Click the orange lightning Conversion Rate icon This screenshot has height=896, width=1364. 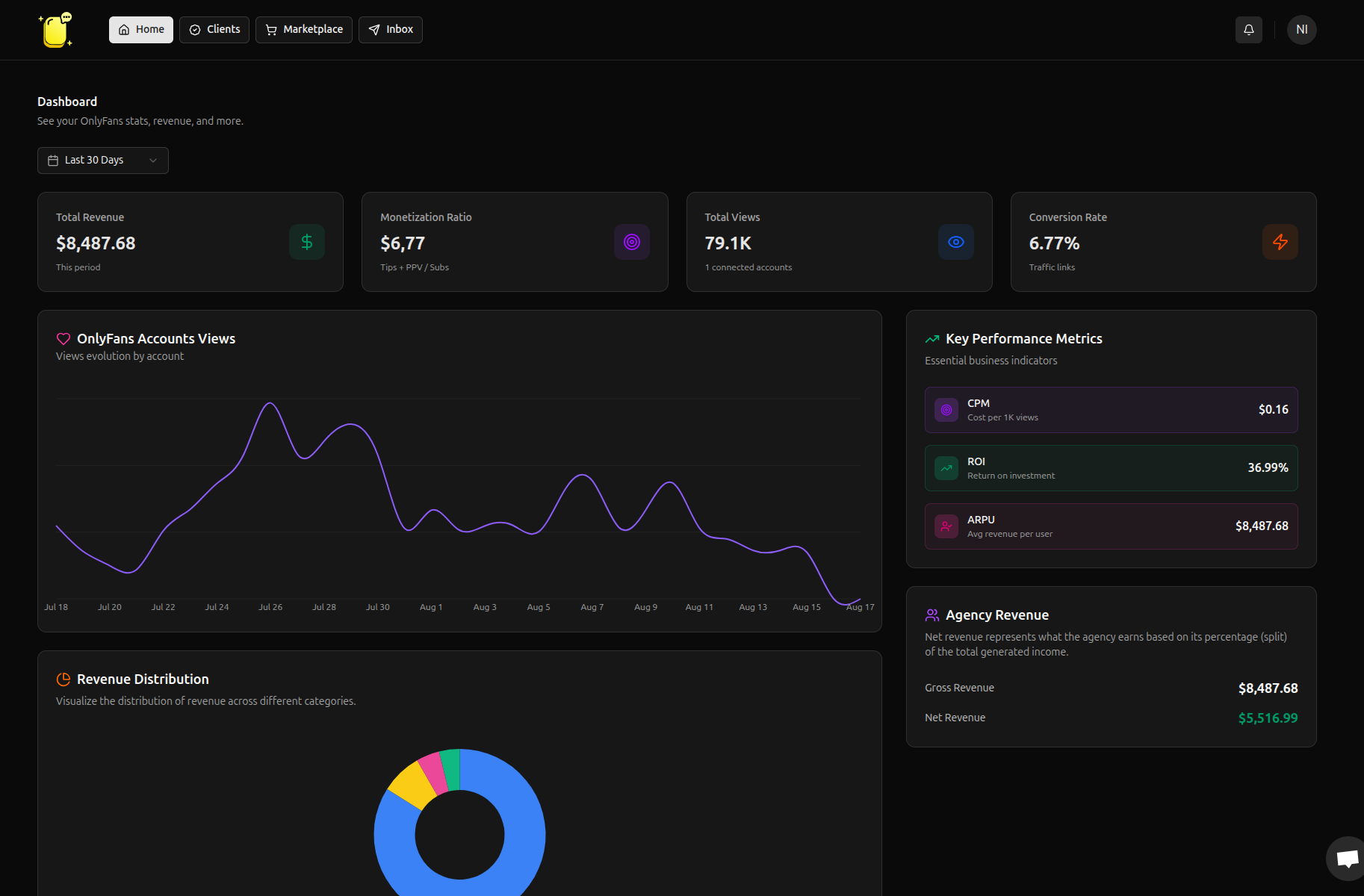[1280, 242]
